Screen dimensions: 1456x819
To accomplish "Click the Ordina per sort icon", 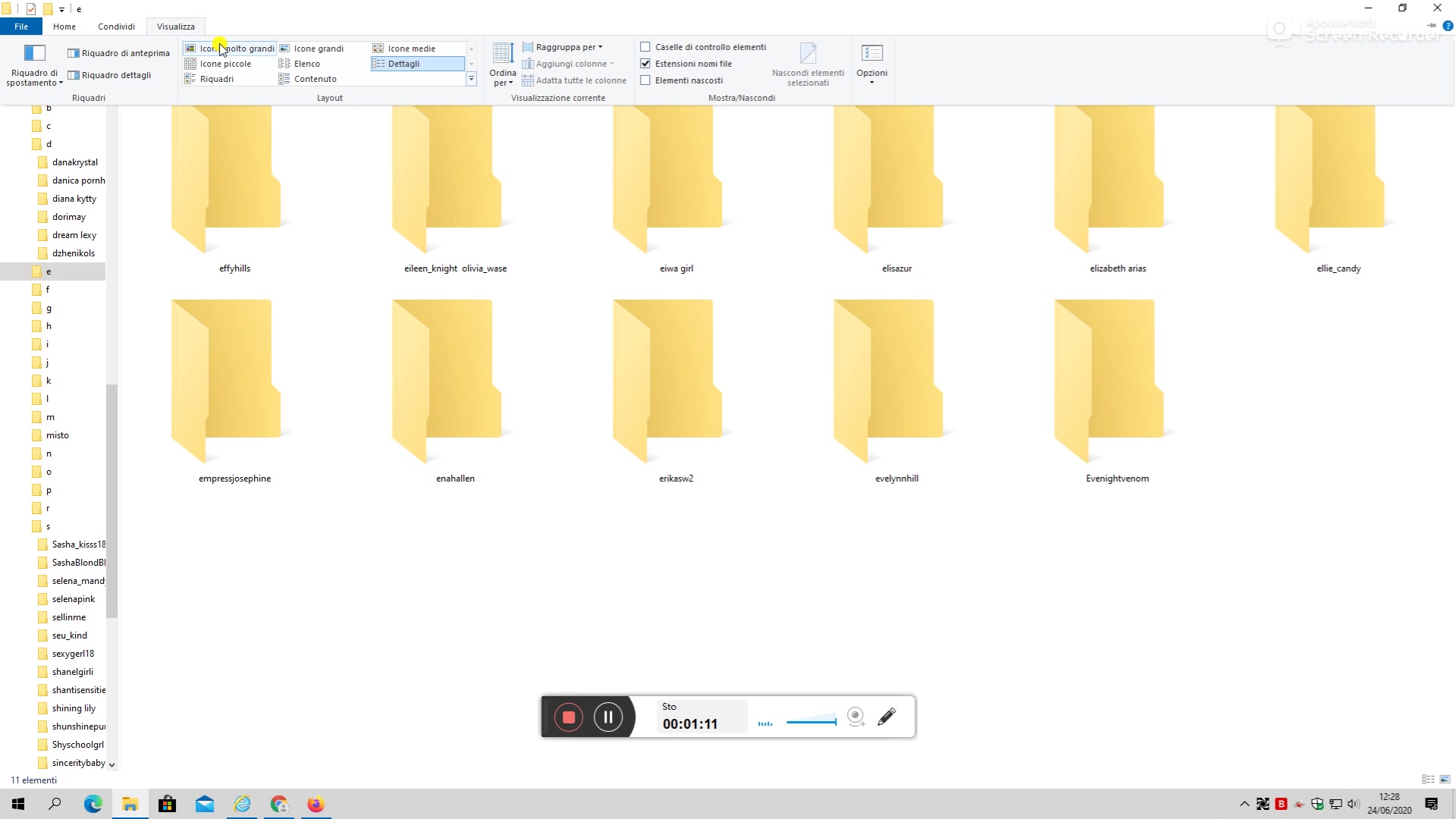I will click(503, 54).
